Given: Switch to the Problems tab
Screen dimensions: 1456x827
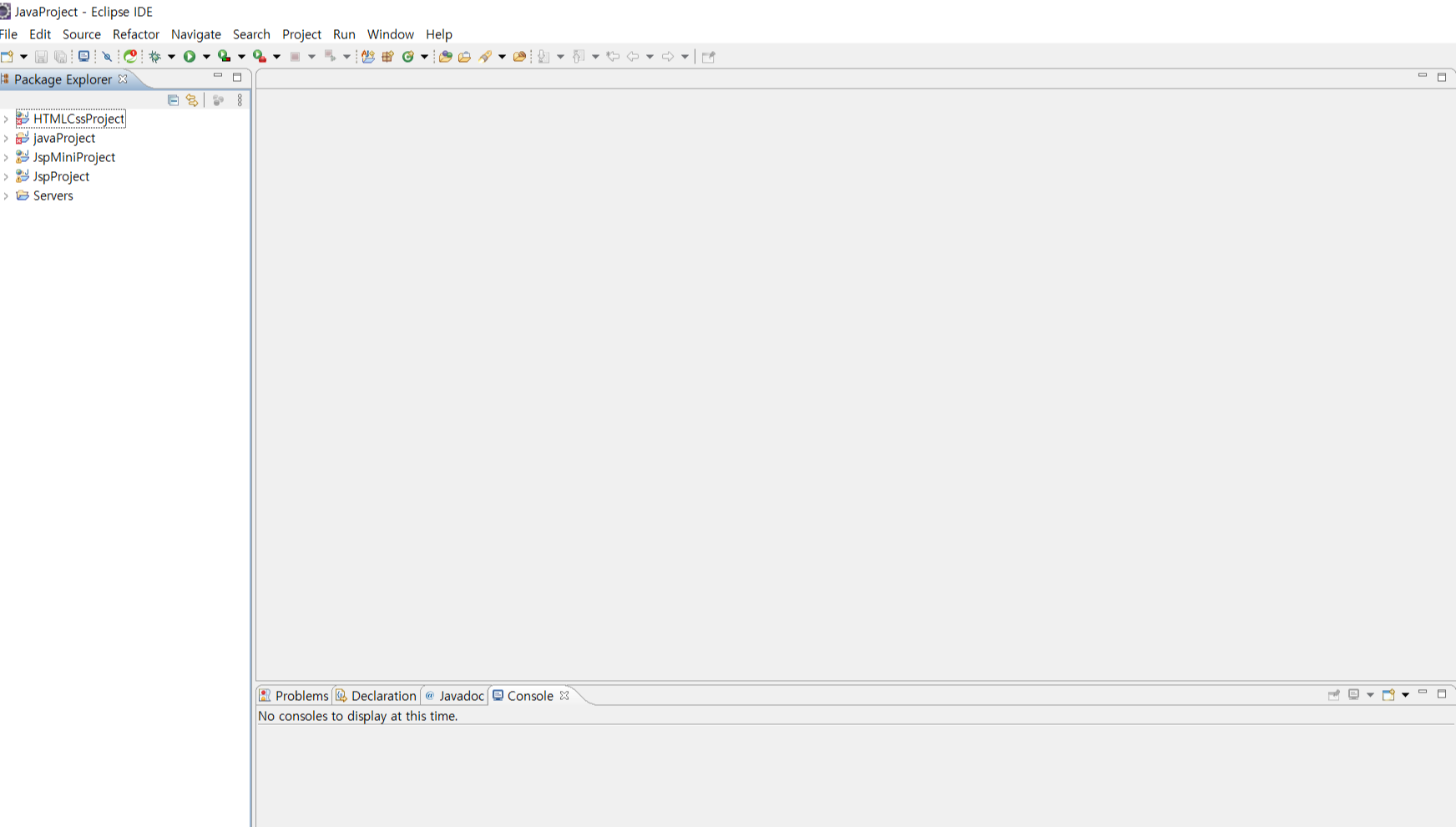Looking at the screenshot, I should 294,696.
